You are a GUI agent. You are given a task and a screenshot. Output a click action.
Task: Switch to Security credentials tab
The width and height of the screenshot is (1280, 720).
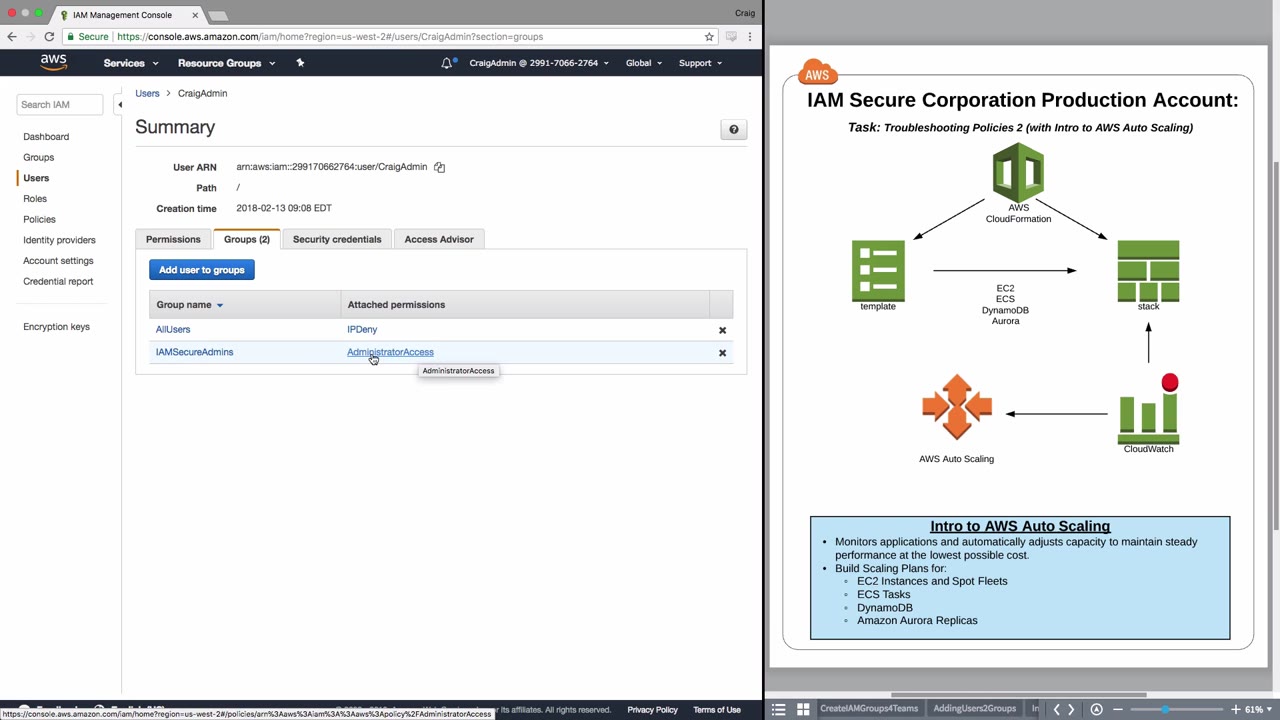[337, 240]
